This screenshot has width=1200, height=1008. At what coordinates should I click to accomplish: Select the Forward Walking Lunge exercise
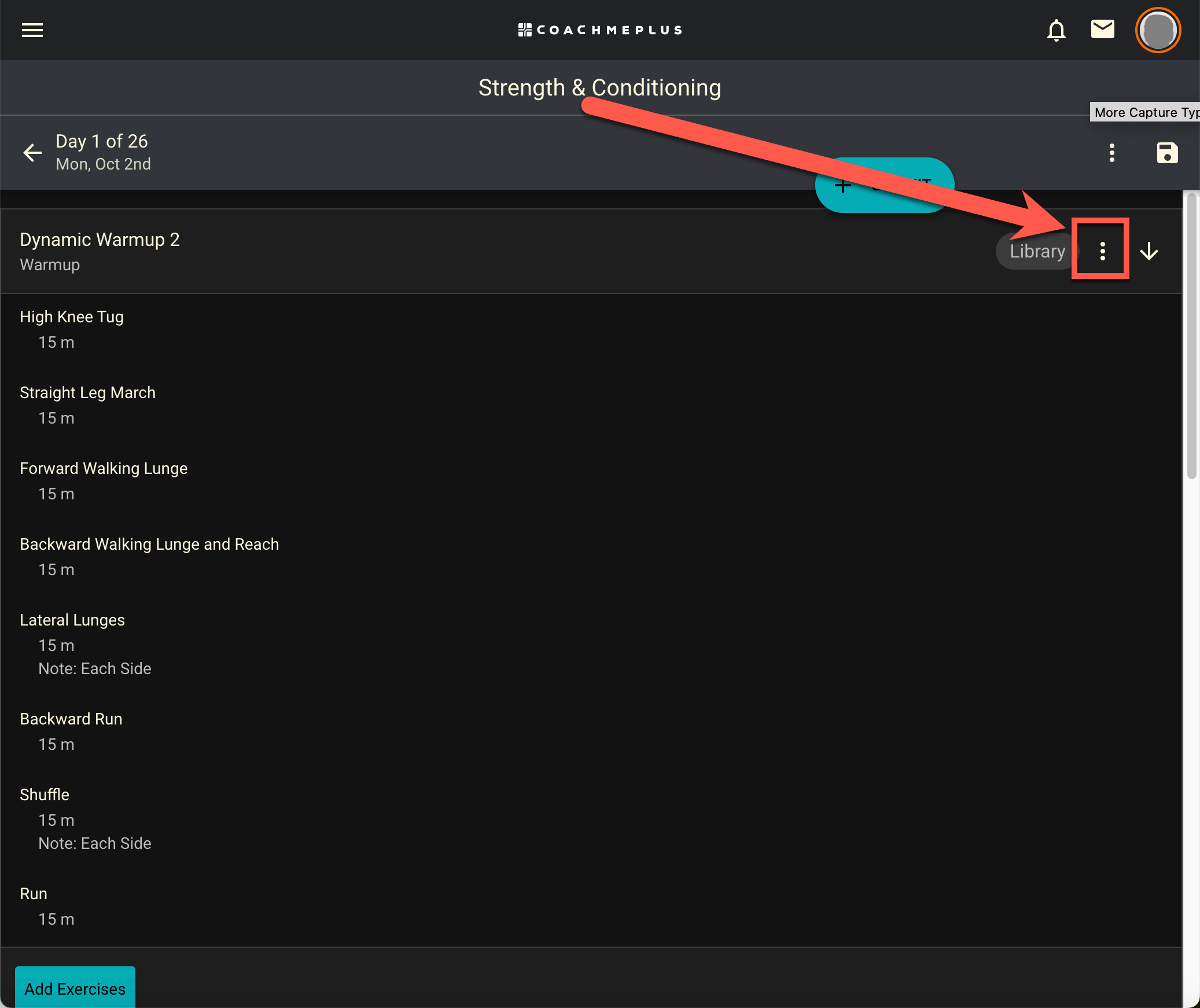point(104,469)
